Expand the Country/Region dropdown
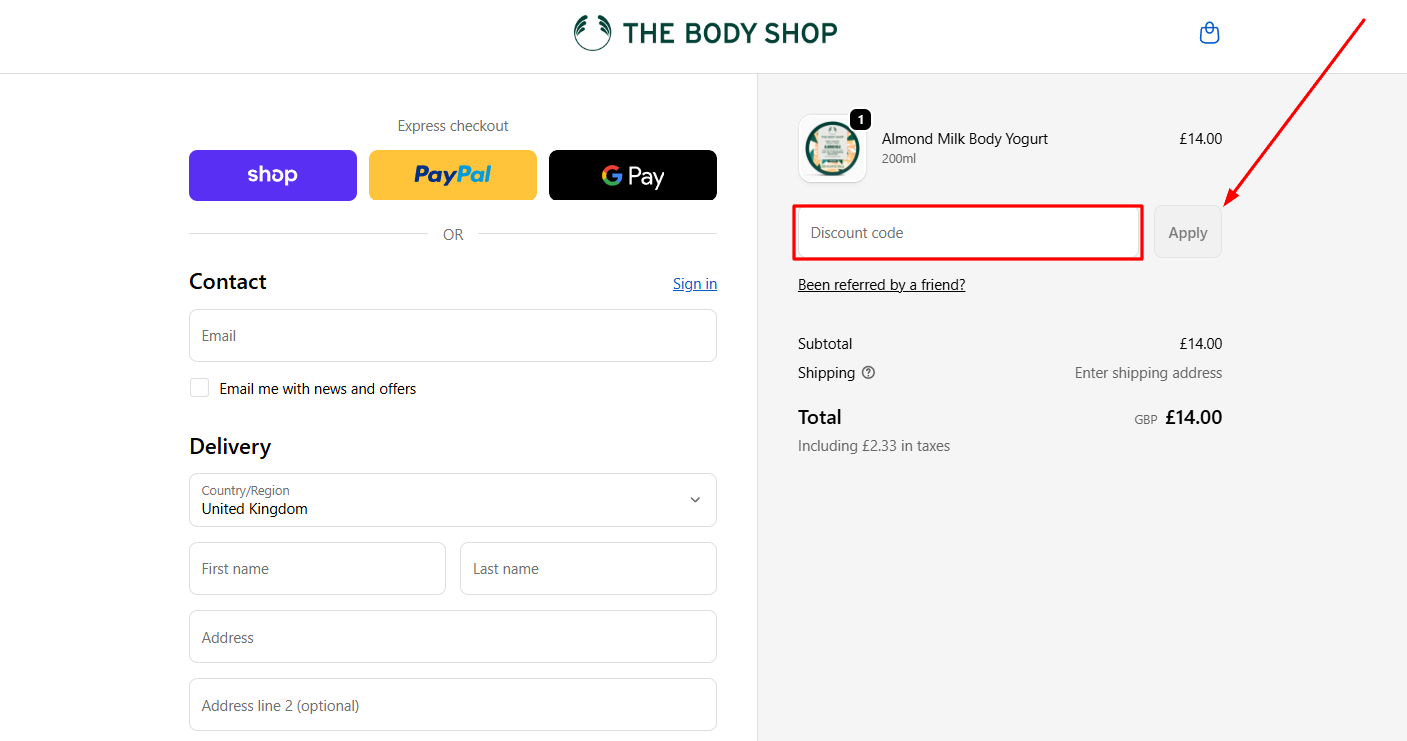 [x=453, y=500]
